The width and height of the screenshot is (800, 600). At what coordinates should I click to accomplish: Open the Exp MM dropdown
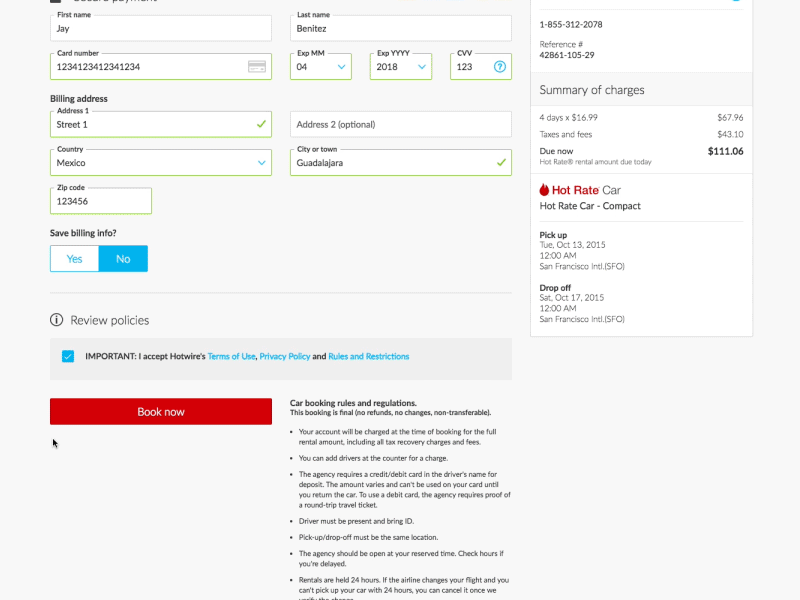pyautogui.click(x=321, y=67)
